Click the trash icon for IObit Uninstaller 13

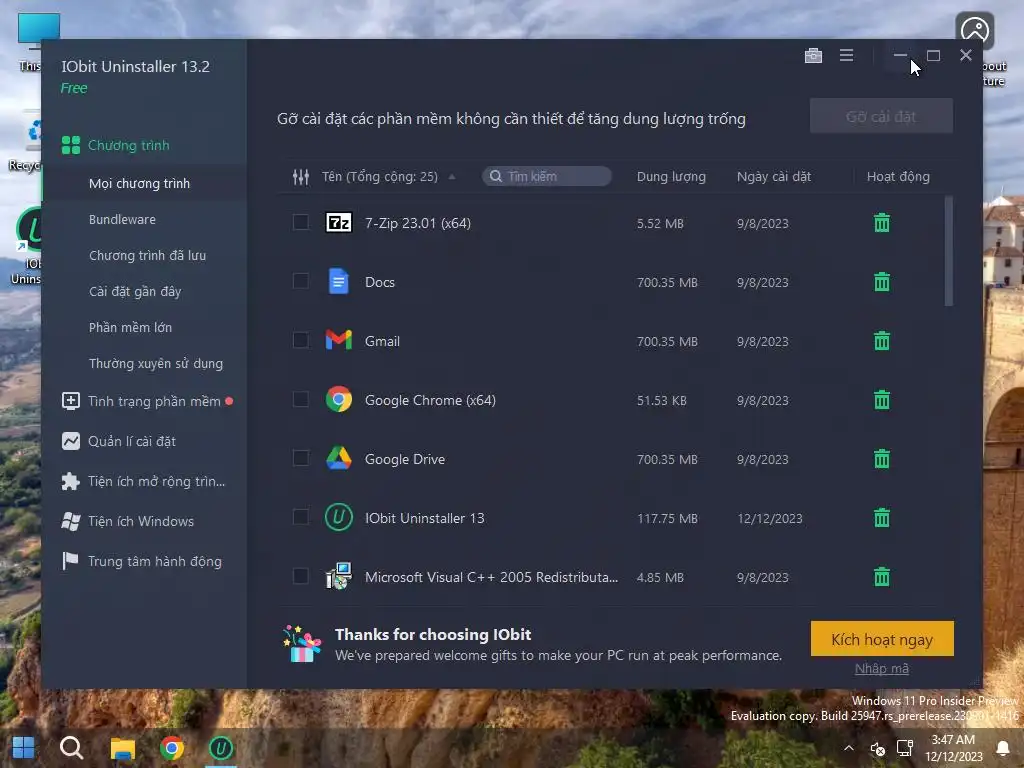(882, 518)
